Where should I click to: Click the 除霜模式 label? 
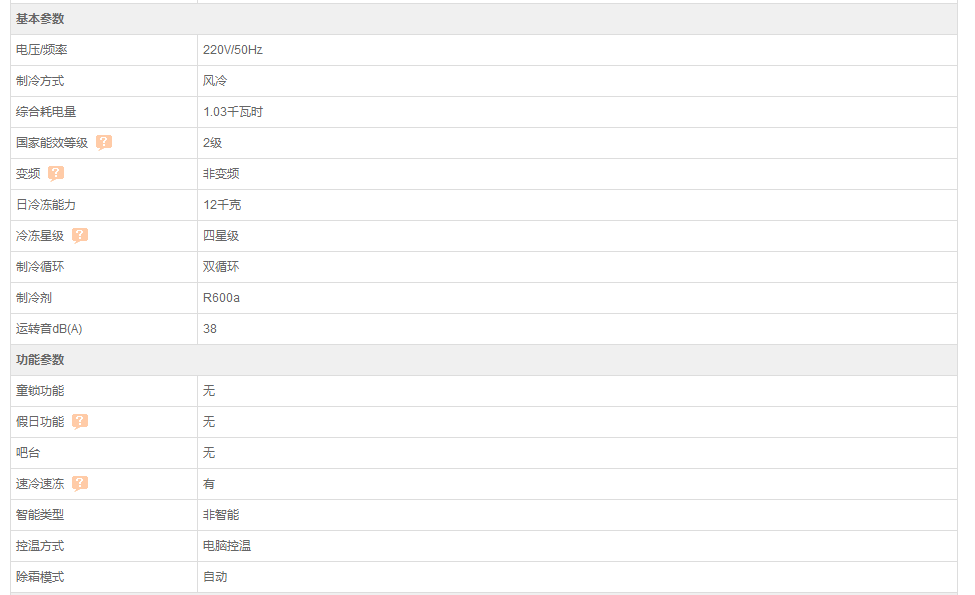(x=40, y=577)
